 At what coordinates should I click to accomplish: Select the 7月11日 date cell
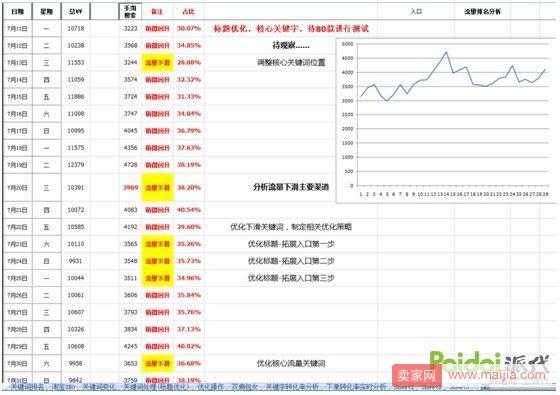pyautogui.click(x=18, y=29)
